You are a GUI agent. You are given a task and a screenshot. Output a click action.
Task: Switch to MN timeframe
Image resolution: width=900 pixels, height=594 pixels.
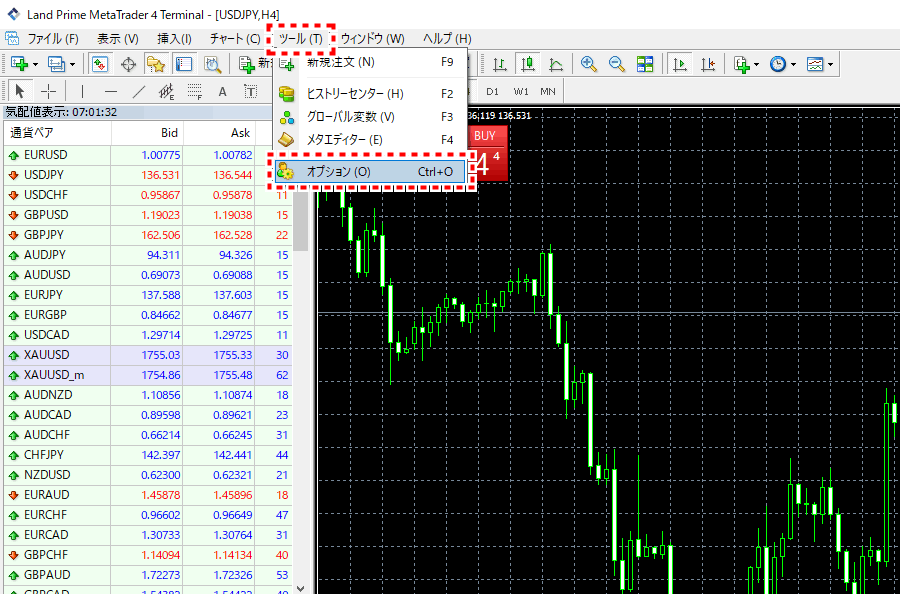(548, 92)
